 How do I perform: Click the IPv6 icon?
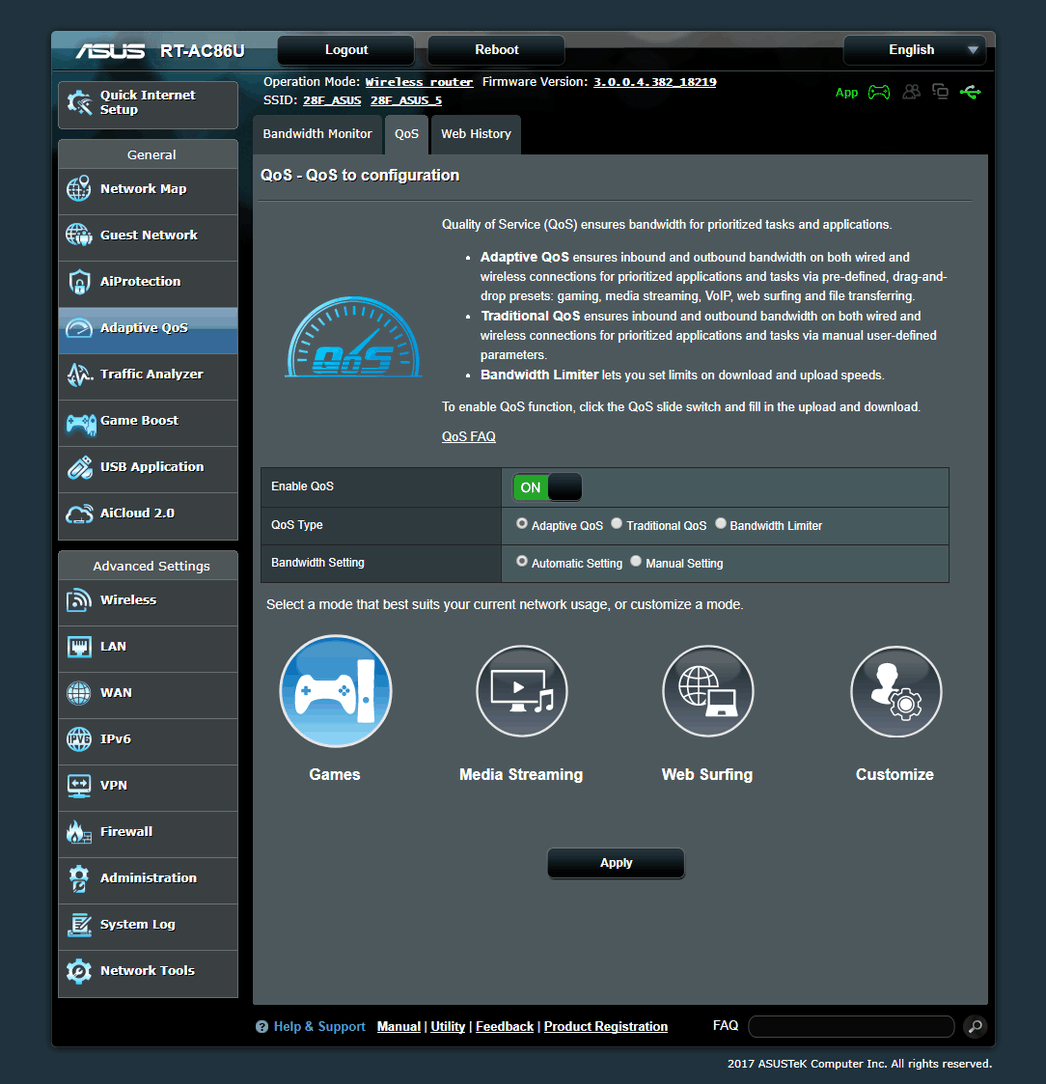(79, 739)
